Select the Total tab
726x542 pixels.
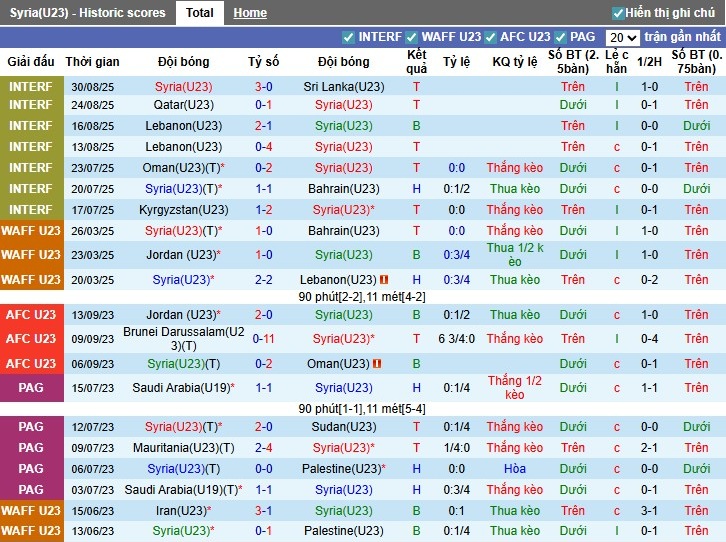[x=199, y=13]
